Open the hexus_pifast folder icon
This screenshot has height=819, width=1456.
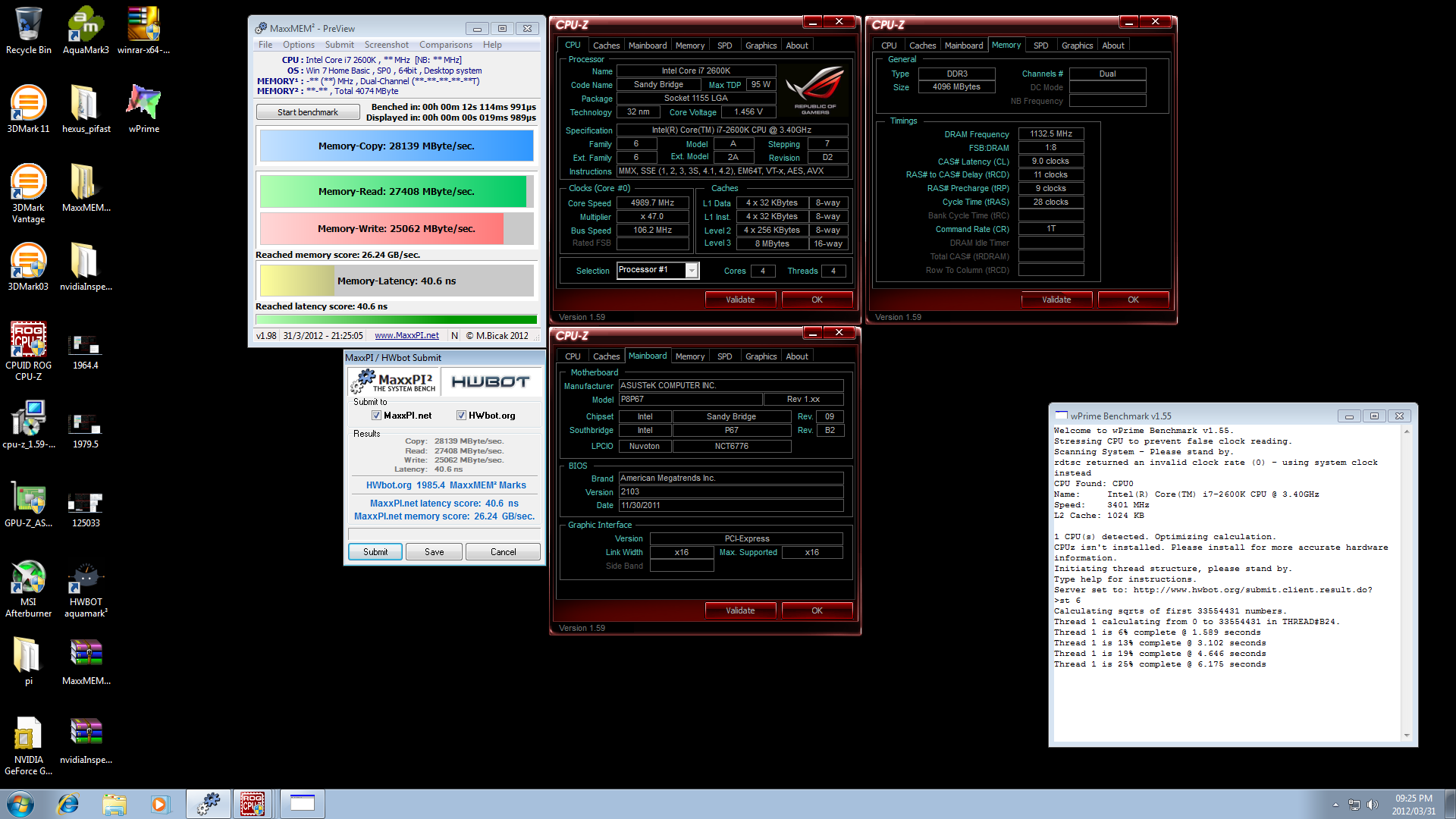(x=86, y=109)
